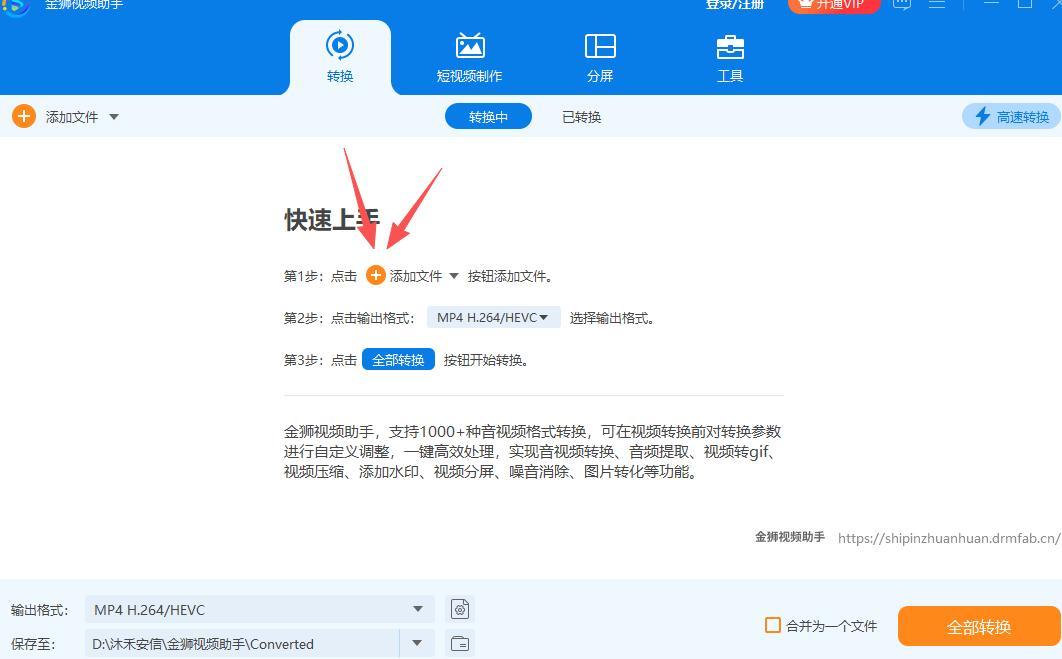Open the 工具 toolbox tab

(729, 57)
